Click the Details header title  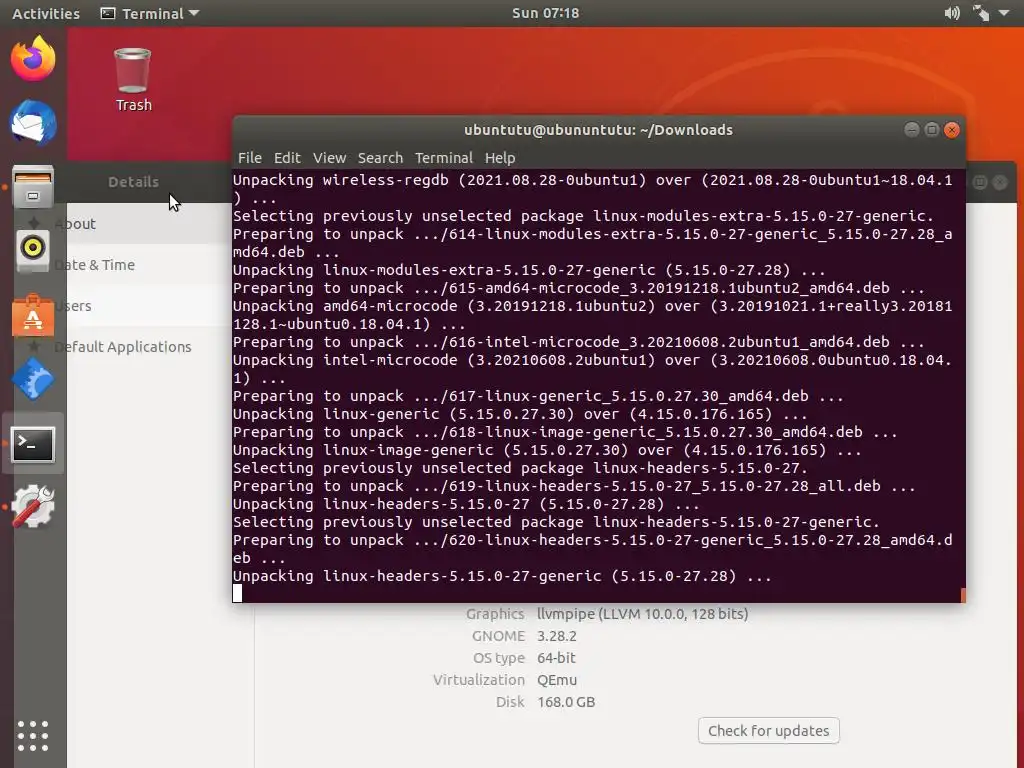point(133,182)
